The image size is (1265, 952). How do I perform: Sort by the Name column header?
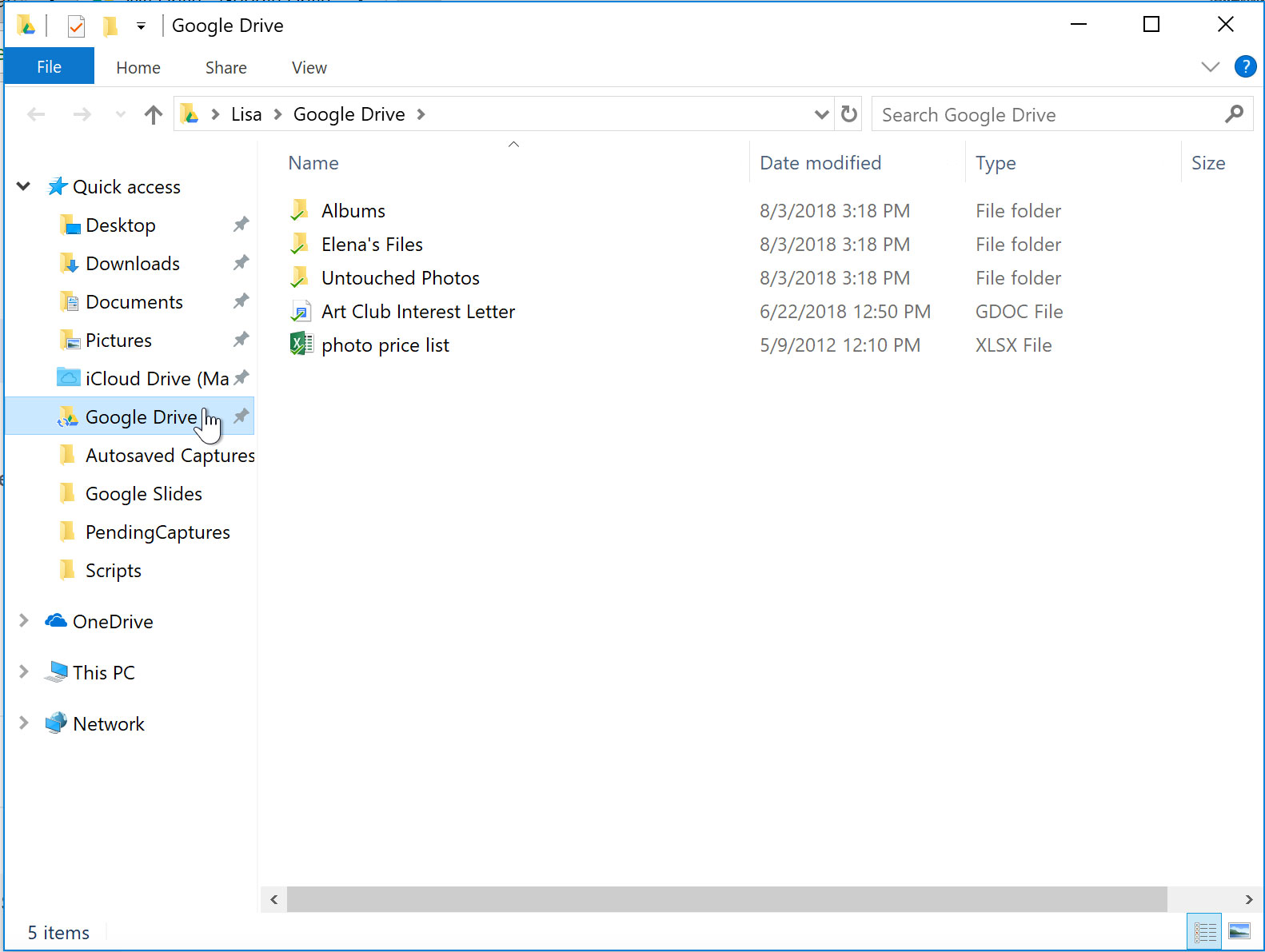point(313,163)
